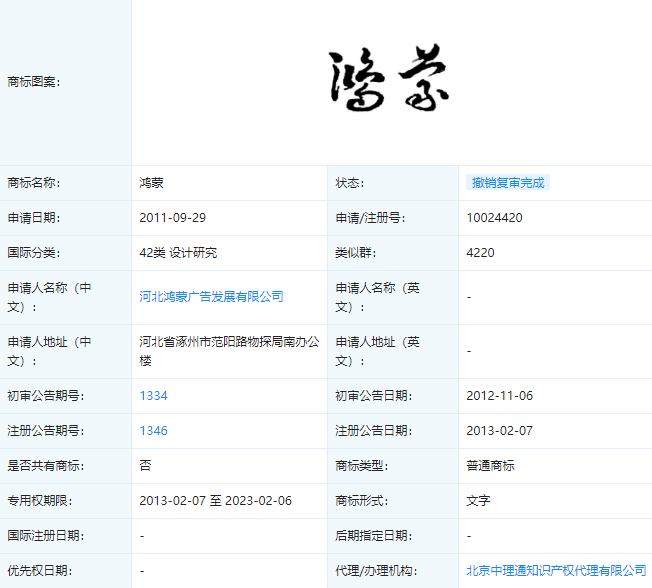Viewport: 652px width, 588px height.
Task: Select the applicant address 河北省涿州市范阳路物探局南办公楼
Action: tap(229, 351)
